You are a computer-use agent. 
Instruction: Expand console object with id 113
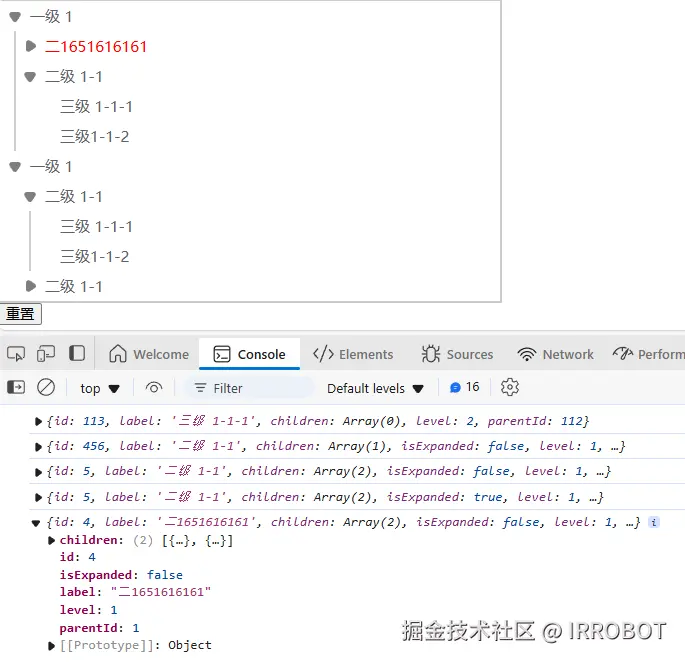click(38, 421)
